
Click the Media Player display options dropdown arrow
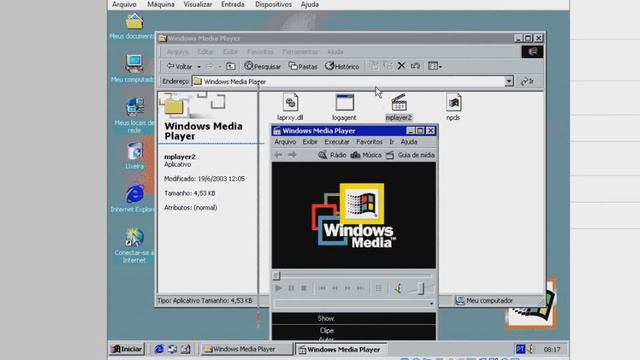coord(431,303)
